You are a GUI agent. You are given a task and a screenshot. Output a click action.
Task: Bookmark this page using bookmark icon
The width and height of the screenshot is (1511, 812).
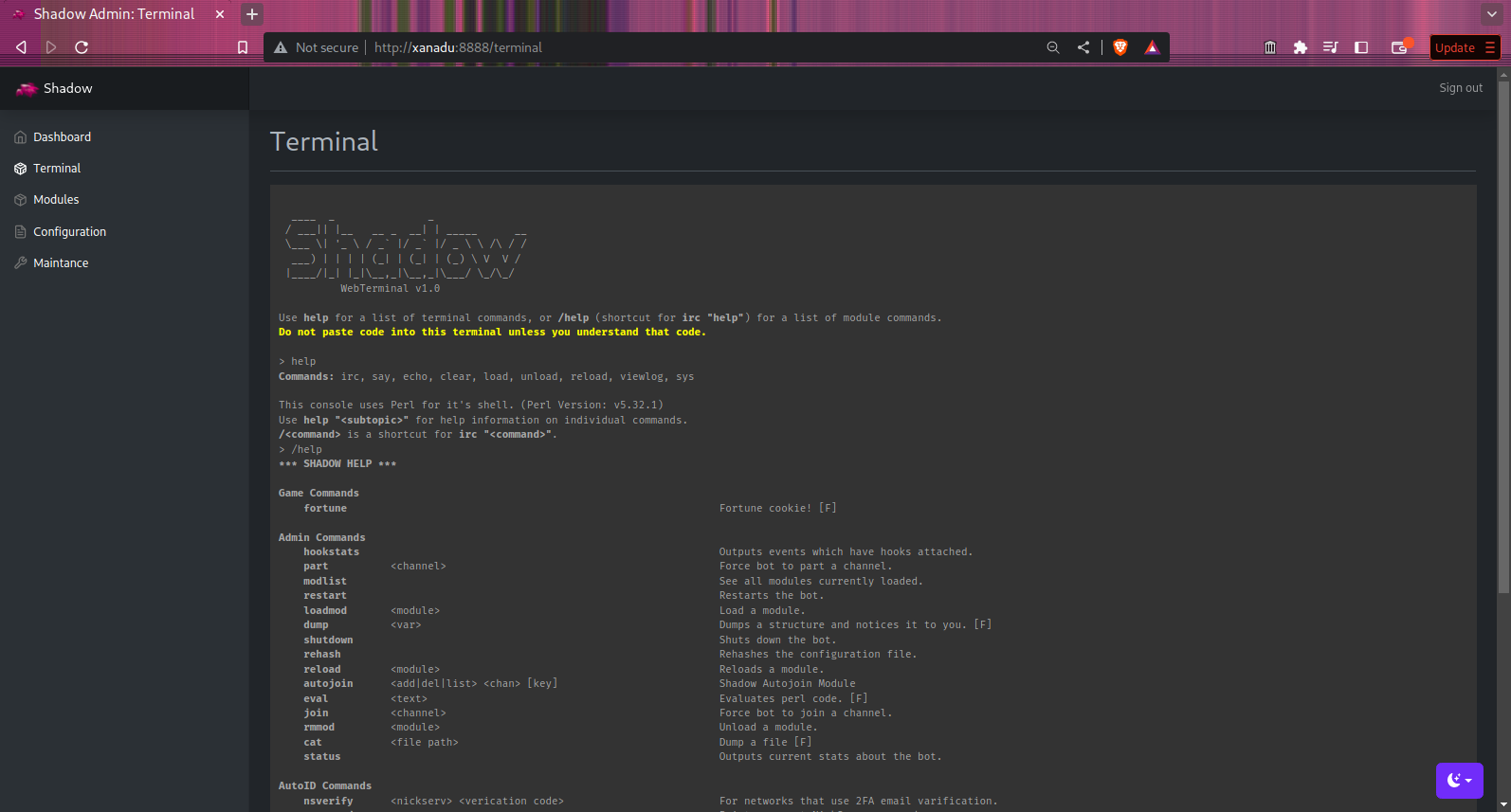click(243, 47)
